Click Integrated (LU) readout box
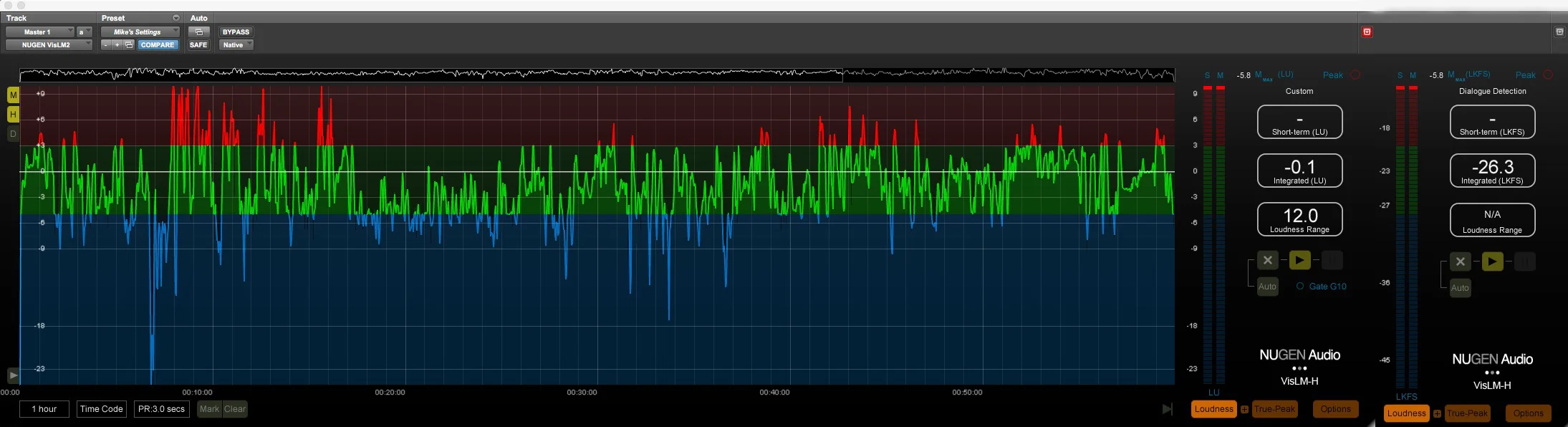This screenshot has width=1568, height=427. (x=1299, y=171)
